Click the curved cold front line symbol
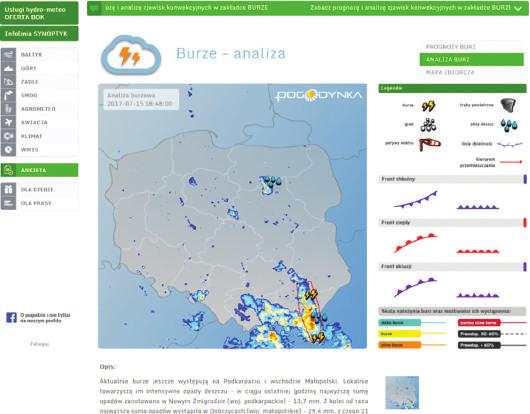 point(416,199)
